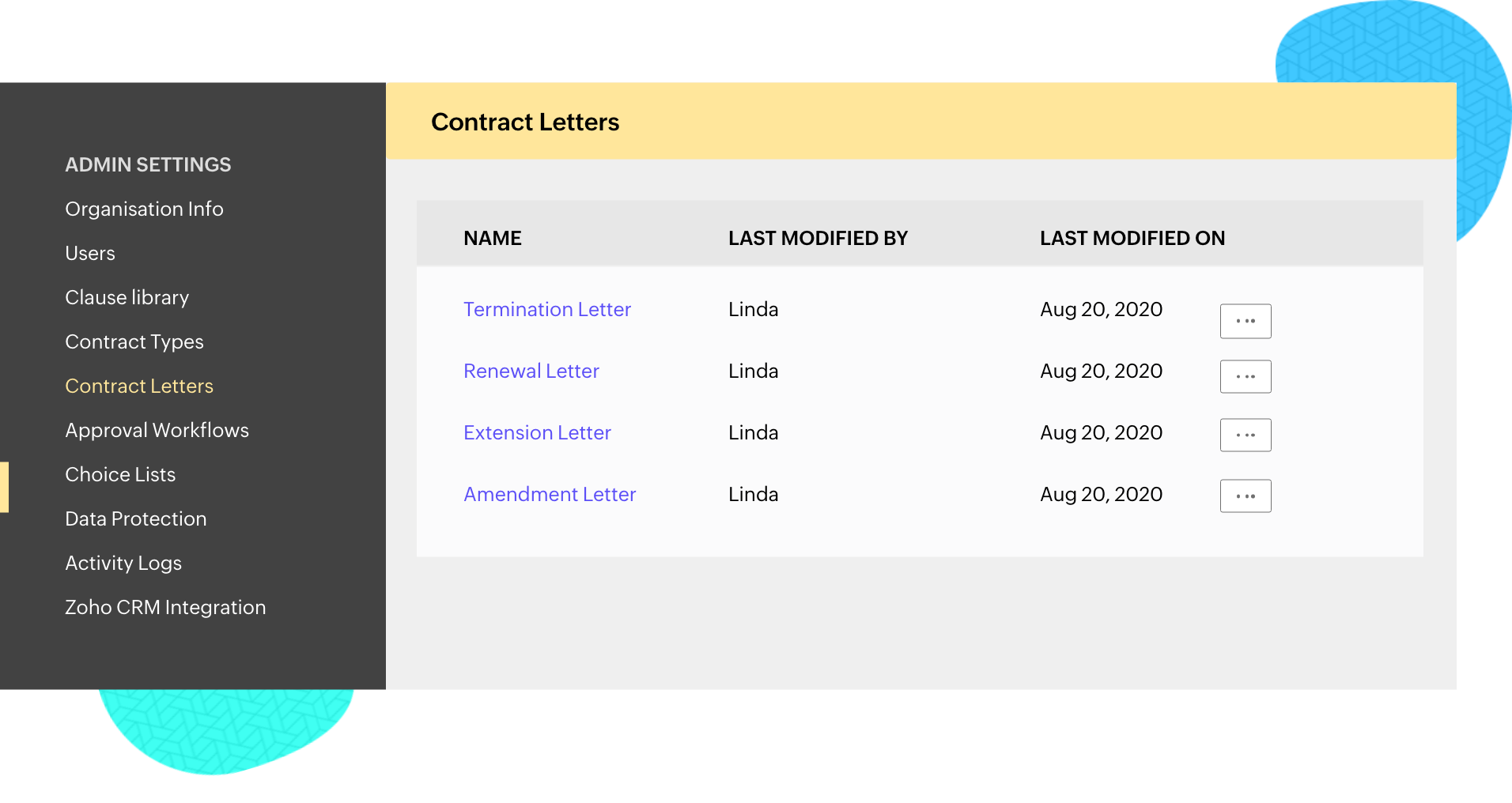Image resolution: width=1512 pixels, height=803 pixels.
Task: Open the Amendment Letter template
Action: 550,495
